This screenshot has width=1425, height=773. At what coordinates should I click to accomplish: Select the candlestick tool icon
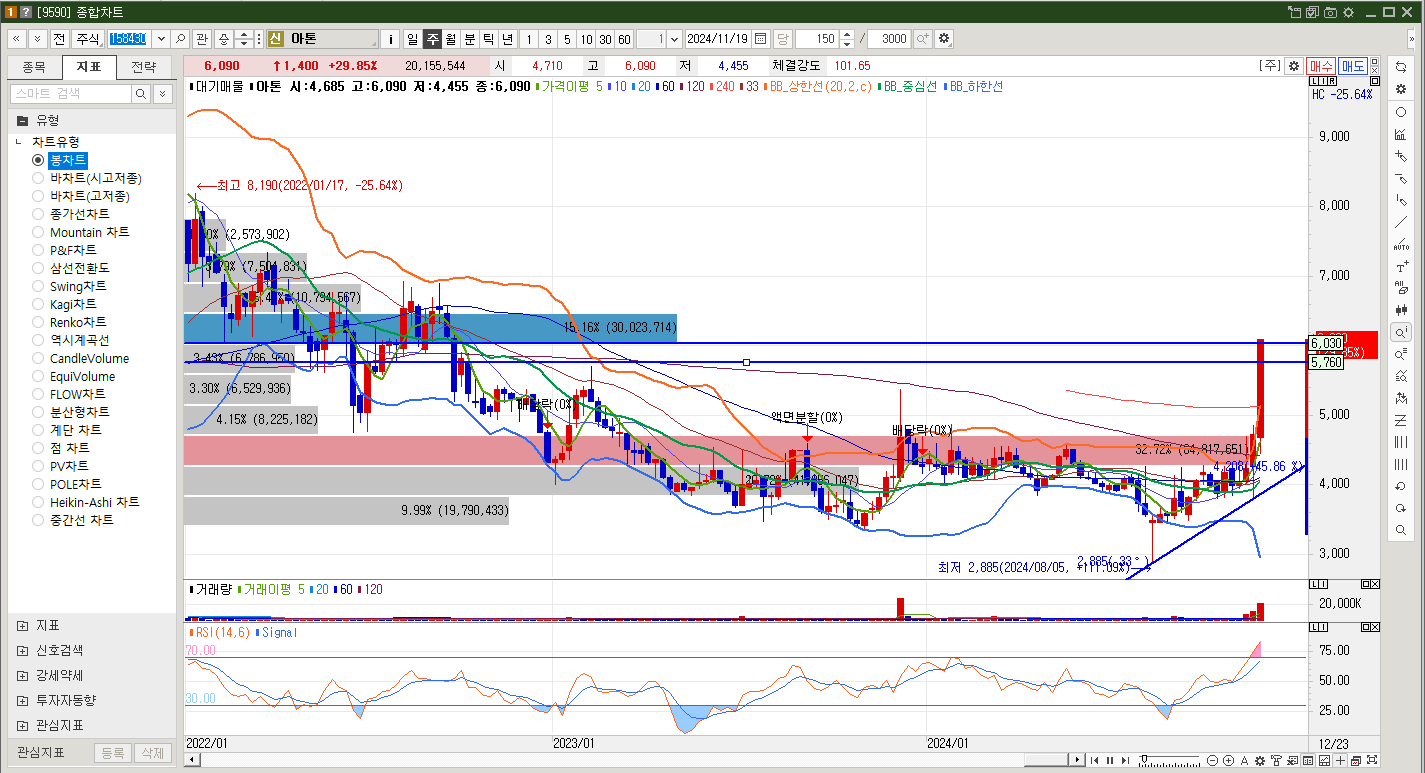click(x=1401, y=310)
